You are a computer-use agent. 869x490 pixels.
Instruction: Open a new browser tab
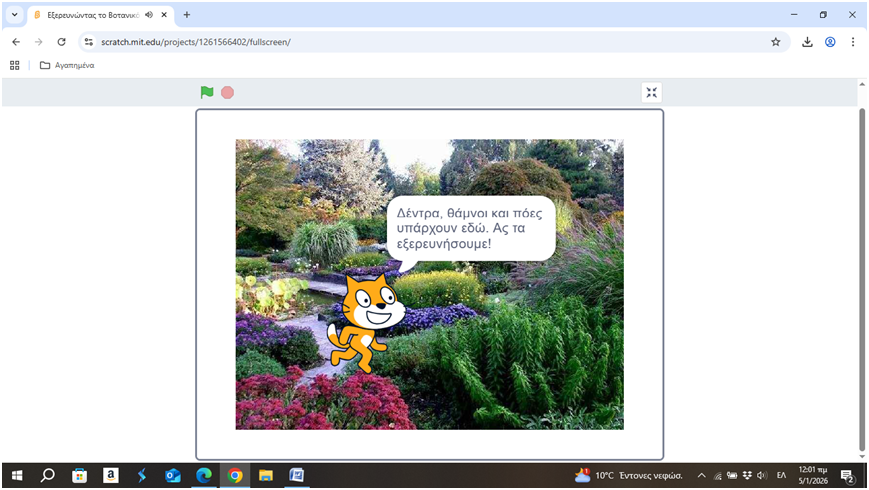[x=187, y=15]
